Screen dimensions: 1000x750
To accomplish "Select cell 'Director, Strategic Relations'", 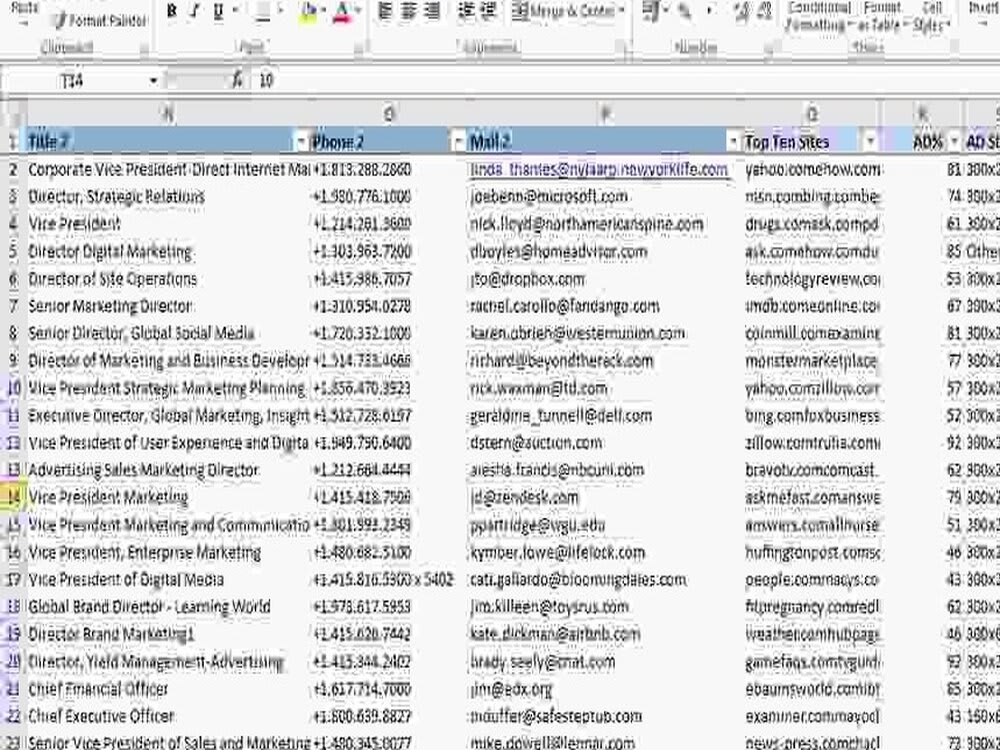I will point(168,196).
